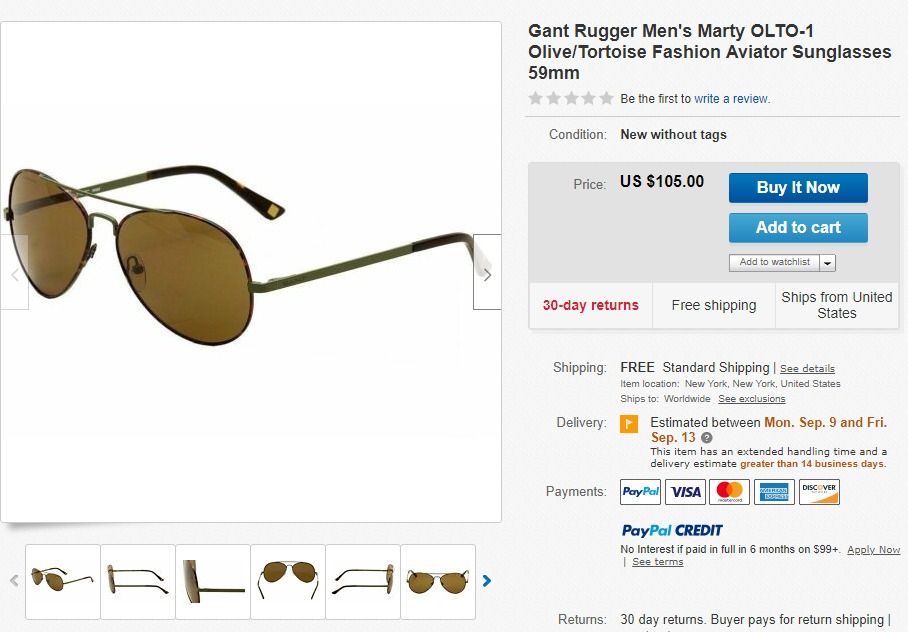Click the Discover card icon
Image resolution: width=908 pixels, height=632 pixels.
819,491
